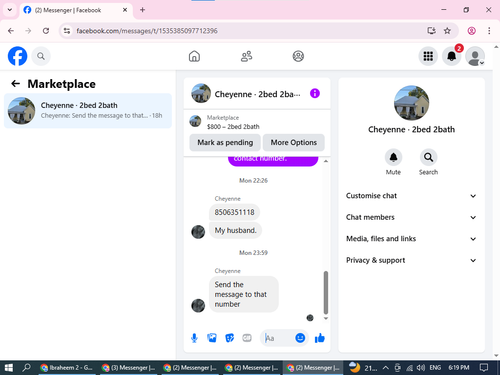Click the seen-by avatar below the last message
500x375 pixels.
310,318
